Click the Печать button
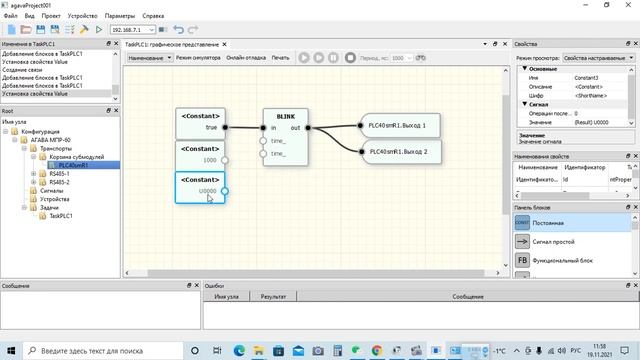This screenshot has height=360, width=640. tap(280, 58)
